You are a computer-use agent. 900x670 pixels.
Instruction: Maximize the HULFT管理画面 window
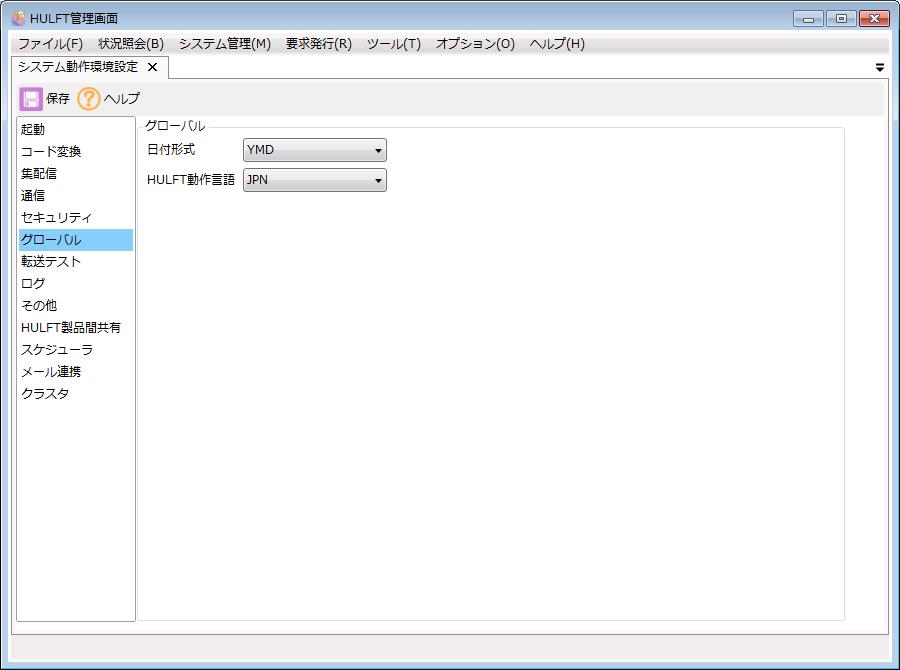pos(841,18)
